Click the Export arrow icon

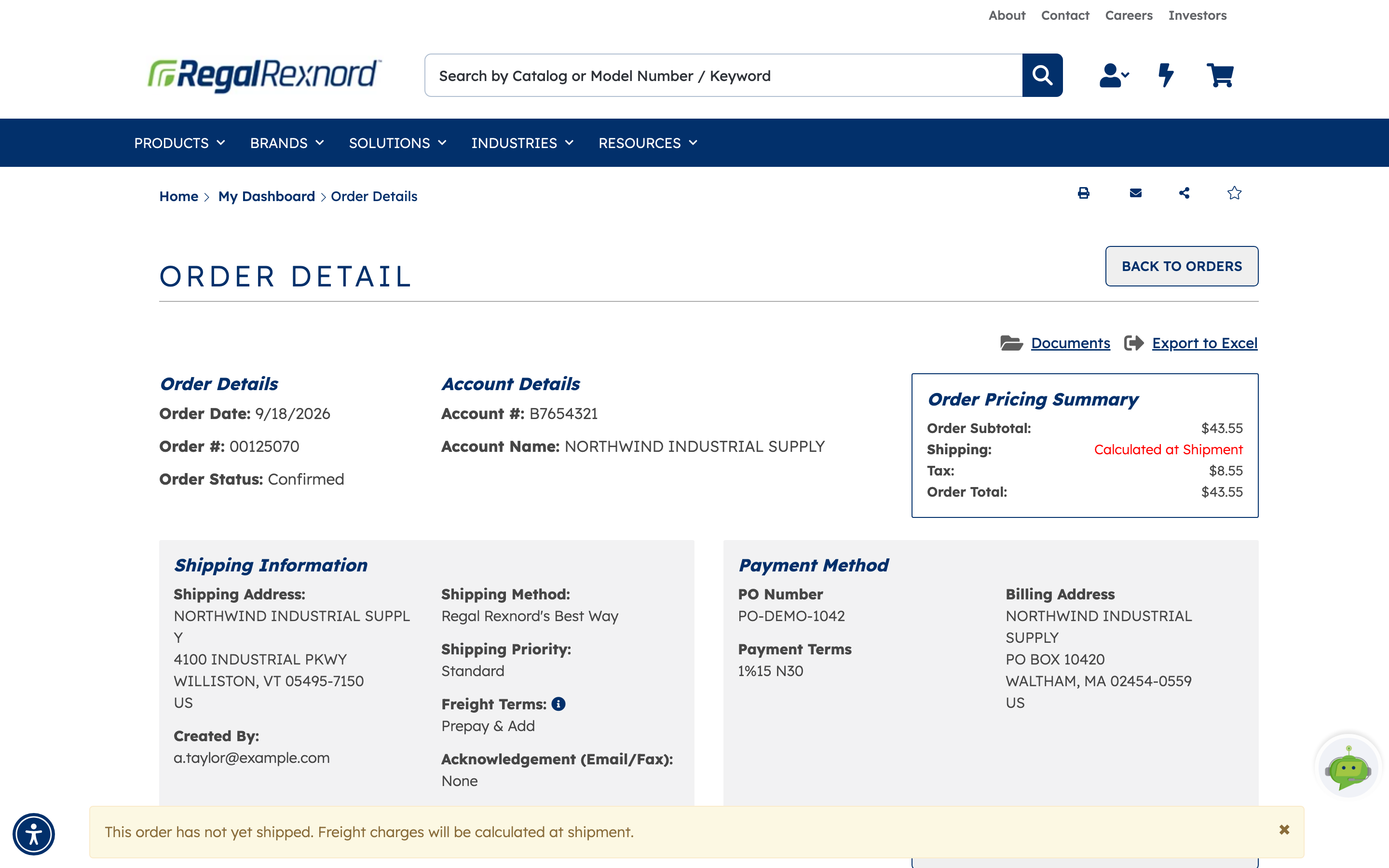coord(1134,343)
